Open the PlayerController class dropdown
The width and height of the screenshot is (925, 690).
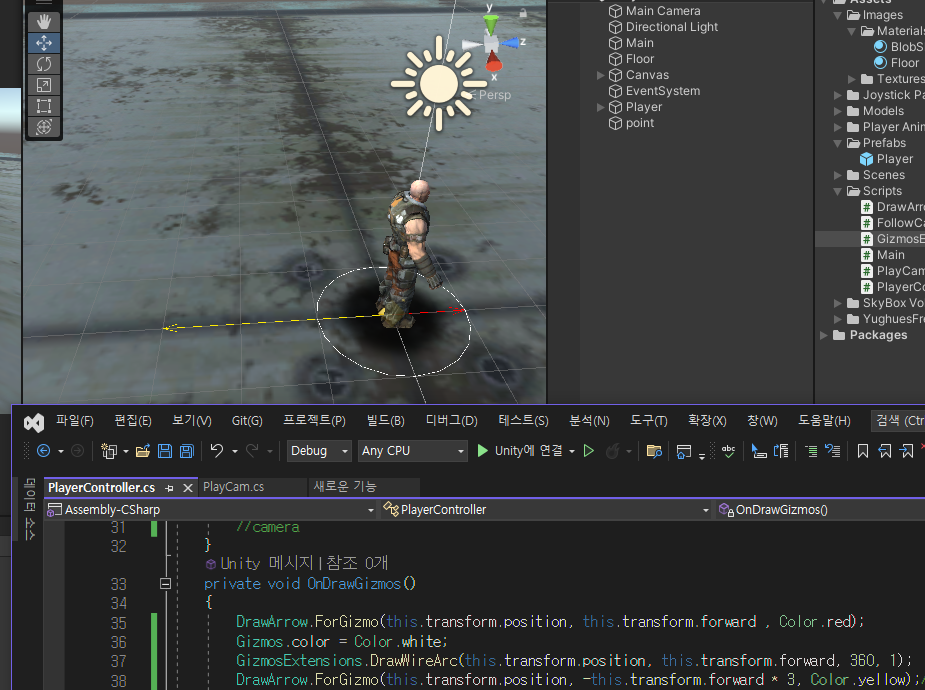(546, 510)
